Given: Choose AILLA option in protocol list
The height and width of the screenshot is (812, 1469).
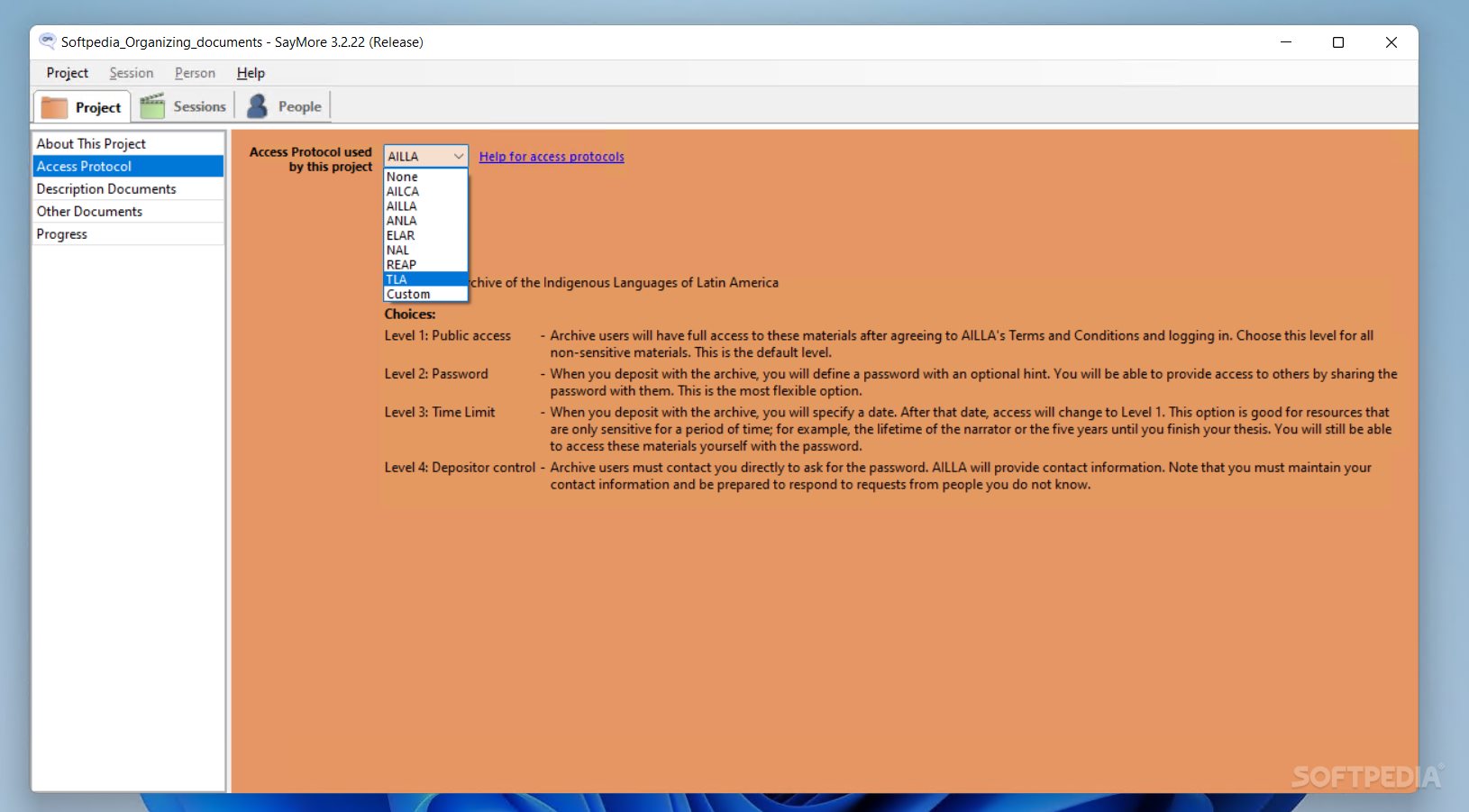Looking at the screenshot, I should pos(425,206).
